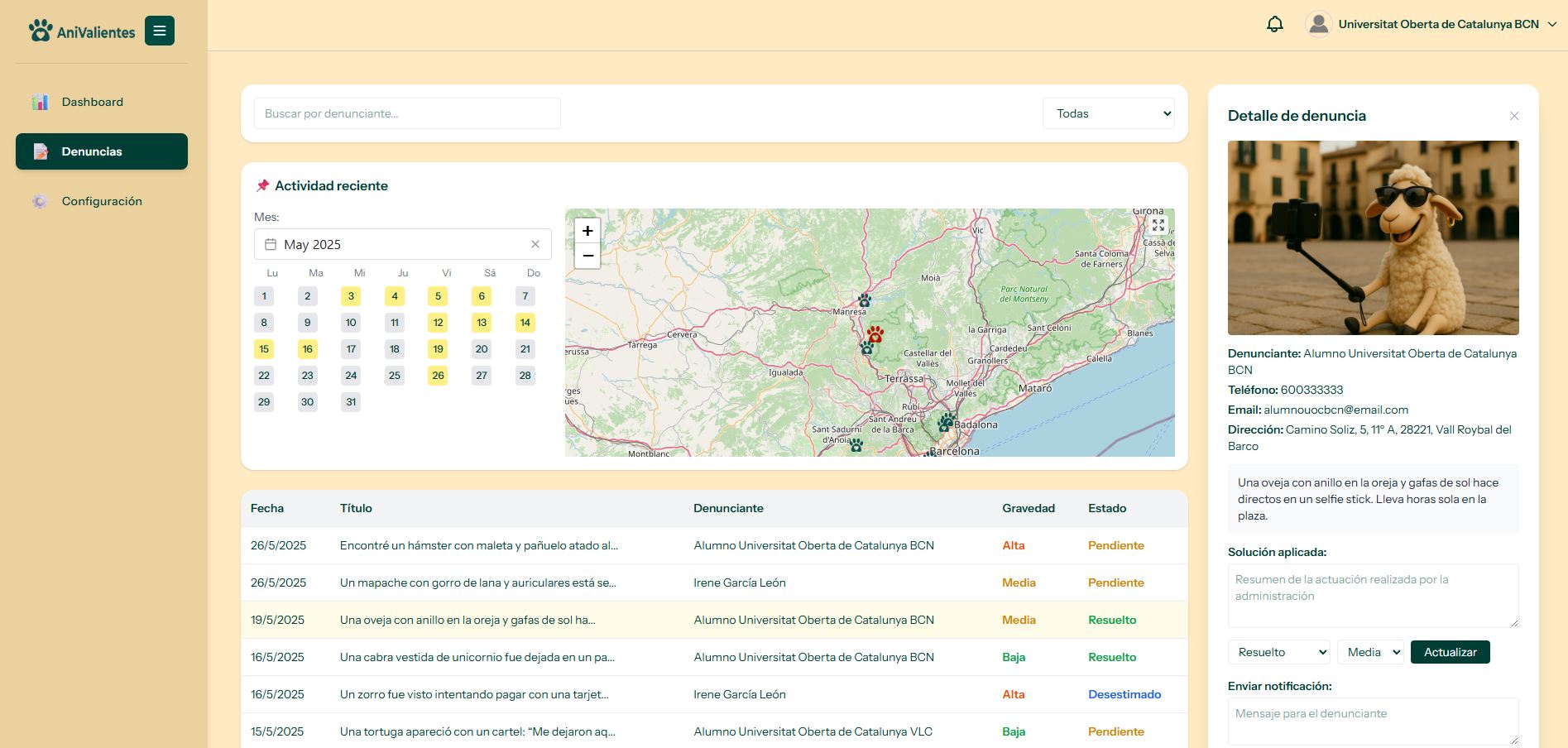Click the red paw marker on map
This screenshot has height=748, width=1568.
pyautogui.click(x=875, y=333)
